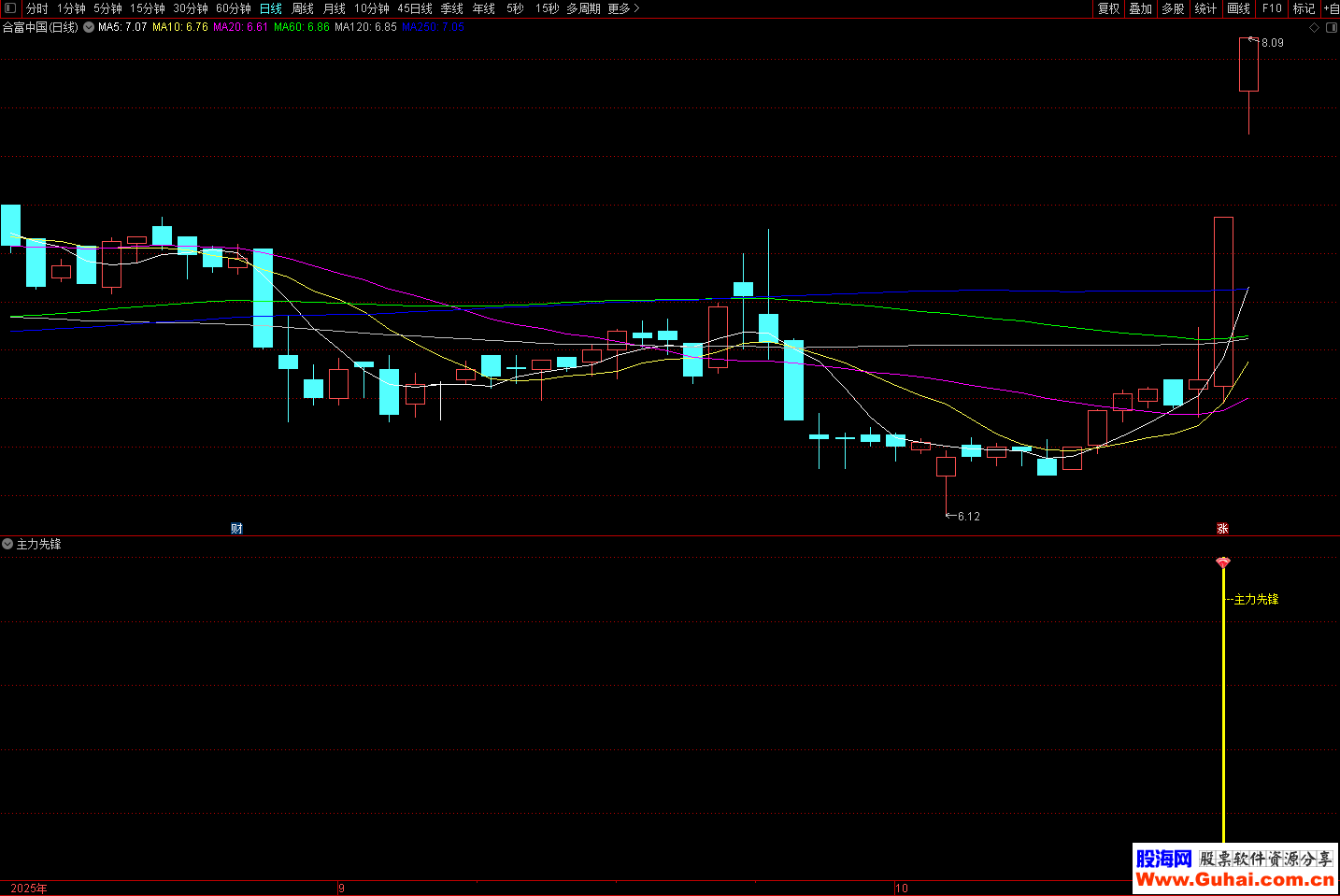Click the 叠加 overlay button
The height and width of the screenshot is (896, 1340).
click(x=1141, y=8)
